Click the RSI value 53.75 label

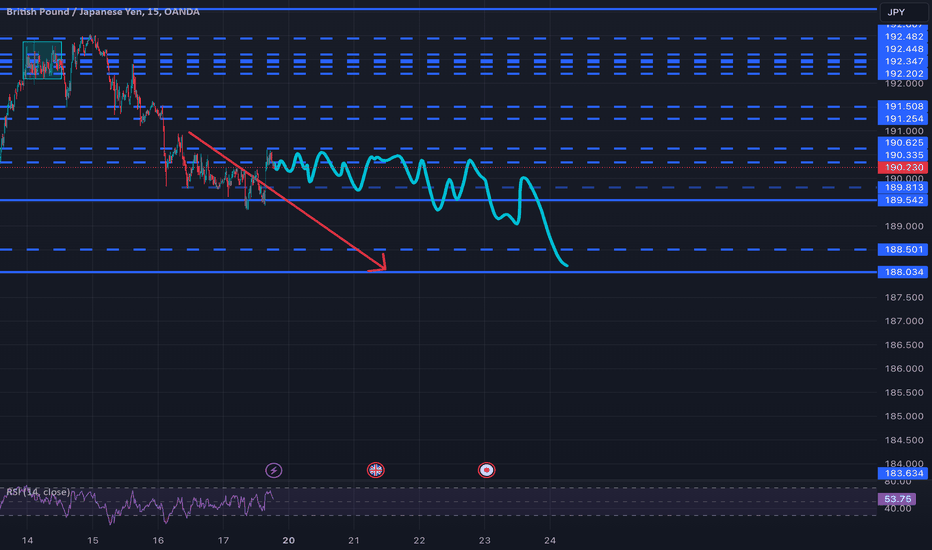click(897, 499)
